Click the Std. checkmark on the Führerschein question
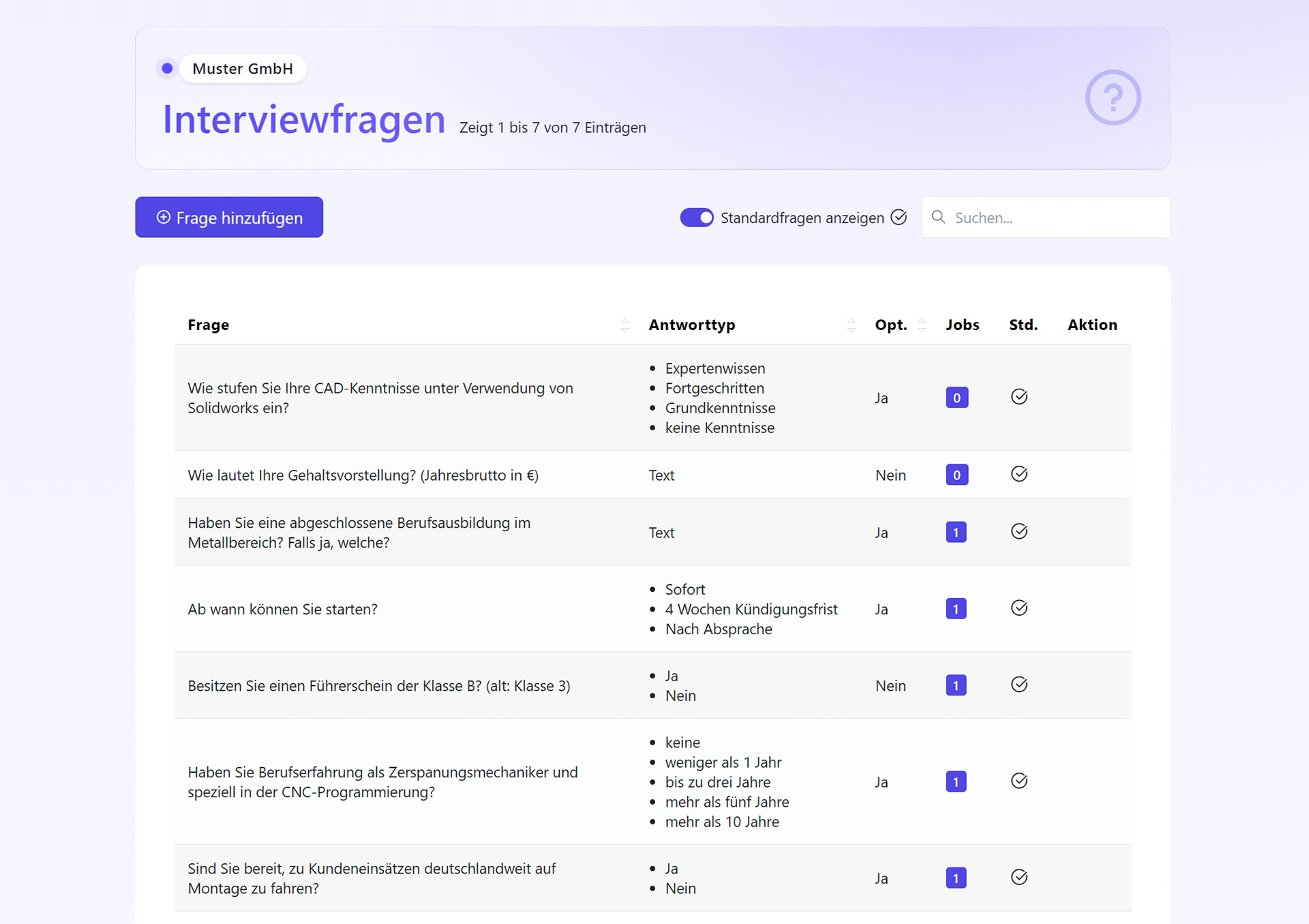The image size is (1309, 924). point(1019,685)
